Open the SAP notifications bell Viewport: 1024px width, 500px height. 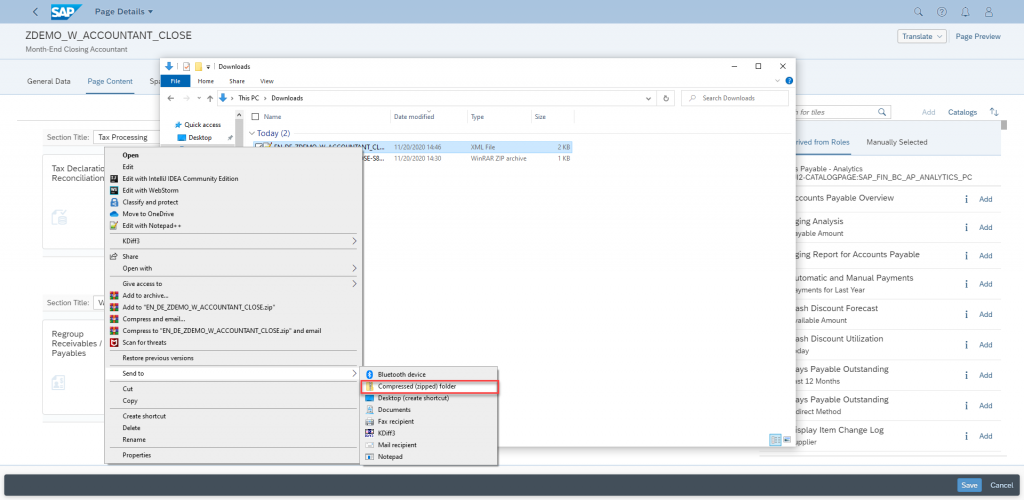pos(965,12)
